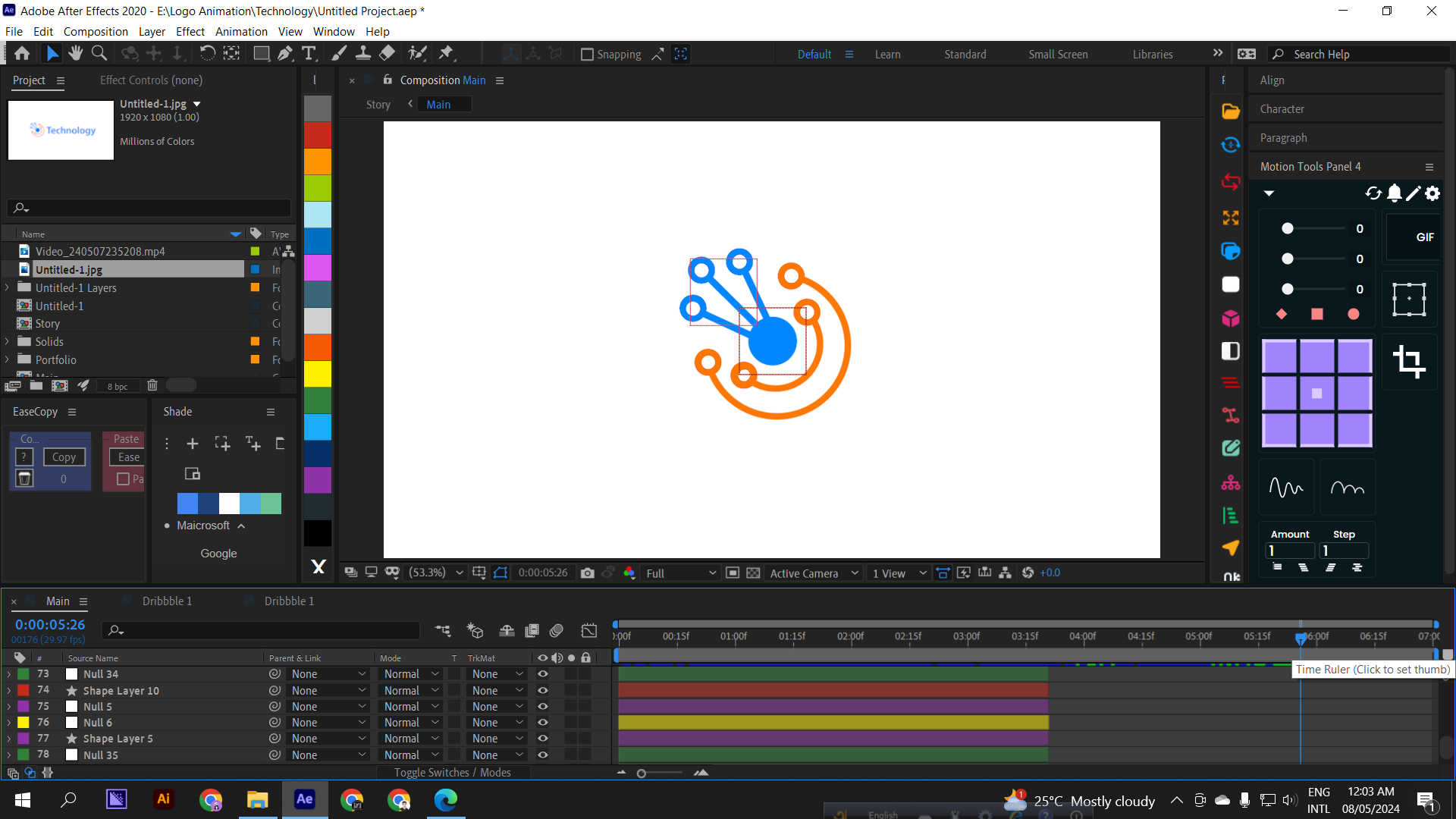The image size is (1456, 819).
Task: Select the Type tool
Action: tap(309, 53)
